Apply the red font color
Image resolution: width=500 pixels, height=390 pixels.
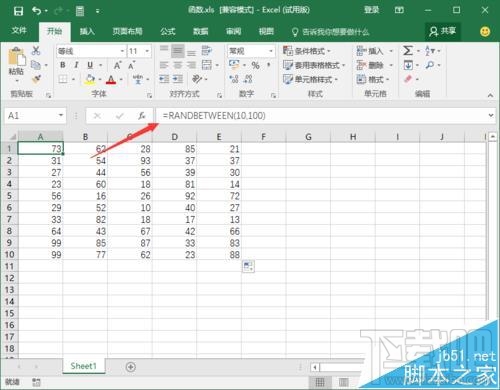[111, 79]
